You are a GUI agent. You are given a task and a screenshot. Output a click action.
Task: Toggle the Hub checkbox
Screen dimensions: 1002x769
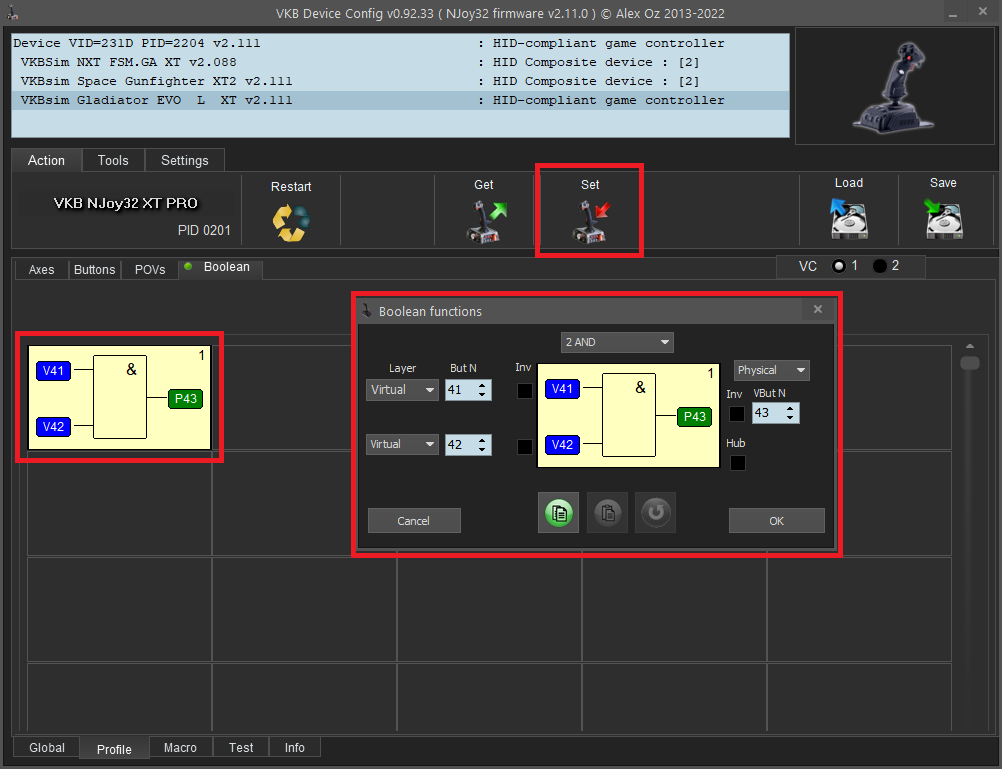point(737,463)
